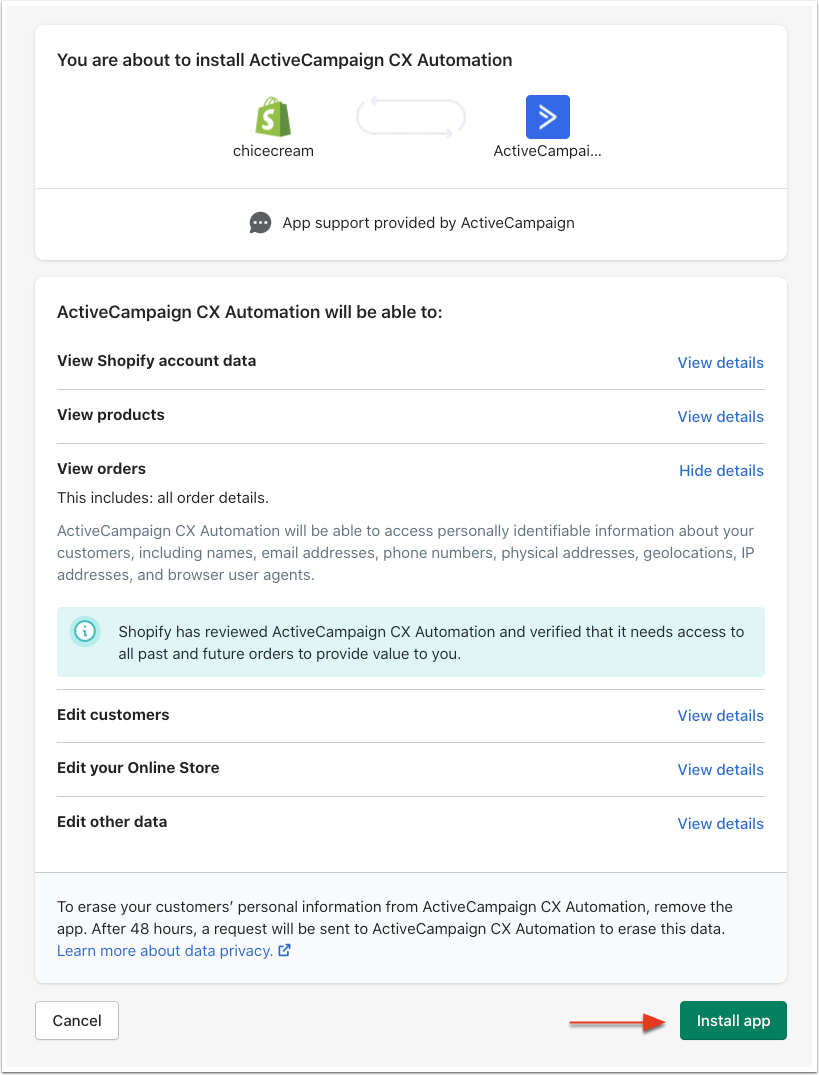This screenshot has width=819, height=1075.
Task: Click the sync arrows between the logos
Action: click(411, 117)
